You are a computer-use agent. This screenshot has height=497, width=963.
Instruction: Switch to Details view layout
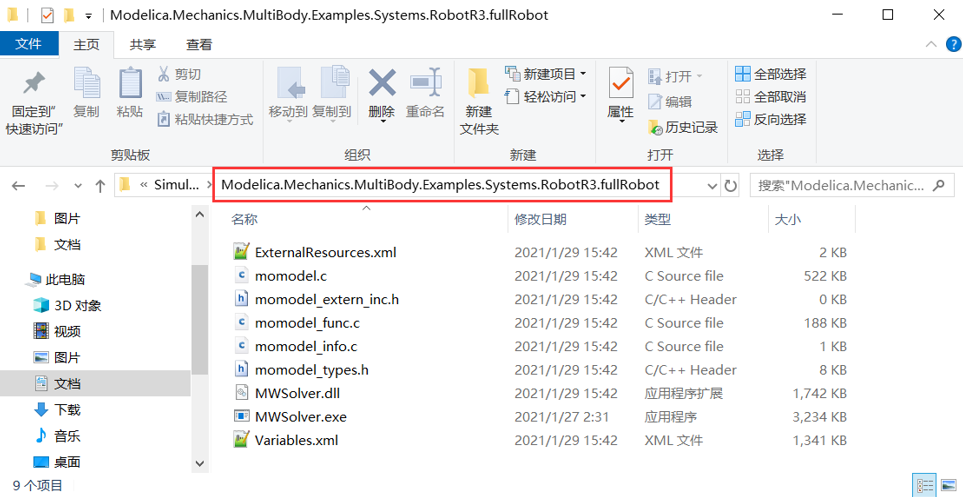tap(924, 485)
